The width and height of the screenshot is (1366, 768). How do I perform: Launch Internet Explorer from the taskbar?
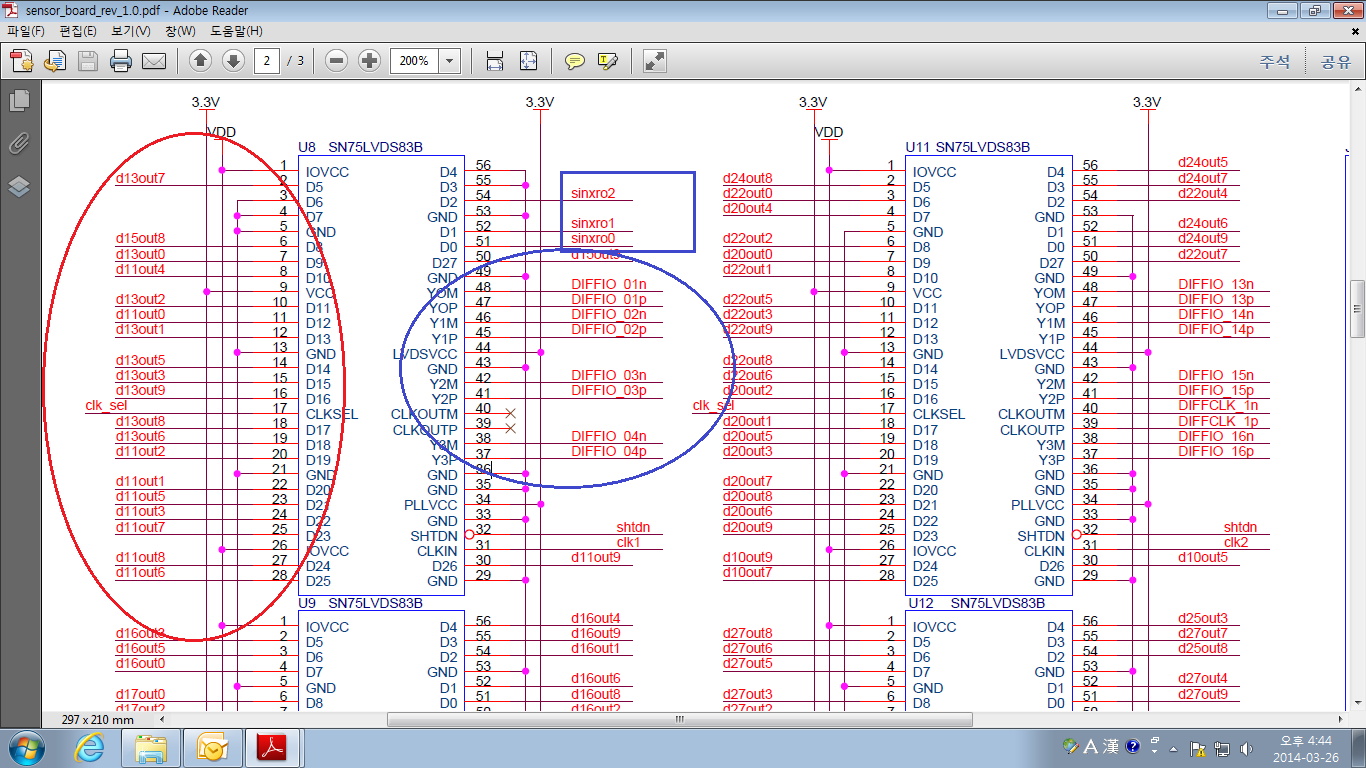89,747
